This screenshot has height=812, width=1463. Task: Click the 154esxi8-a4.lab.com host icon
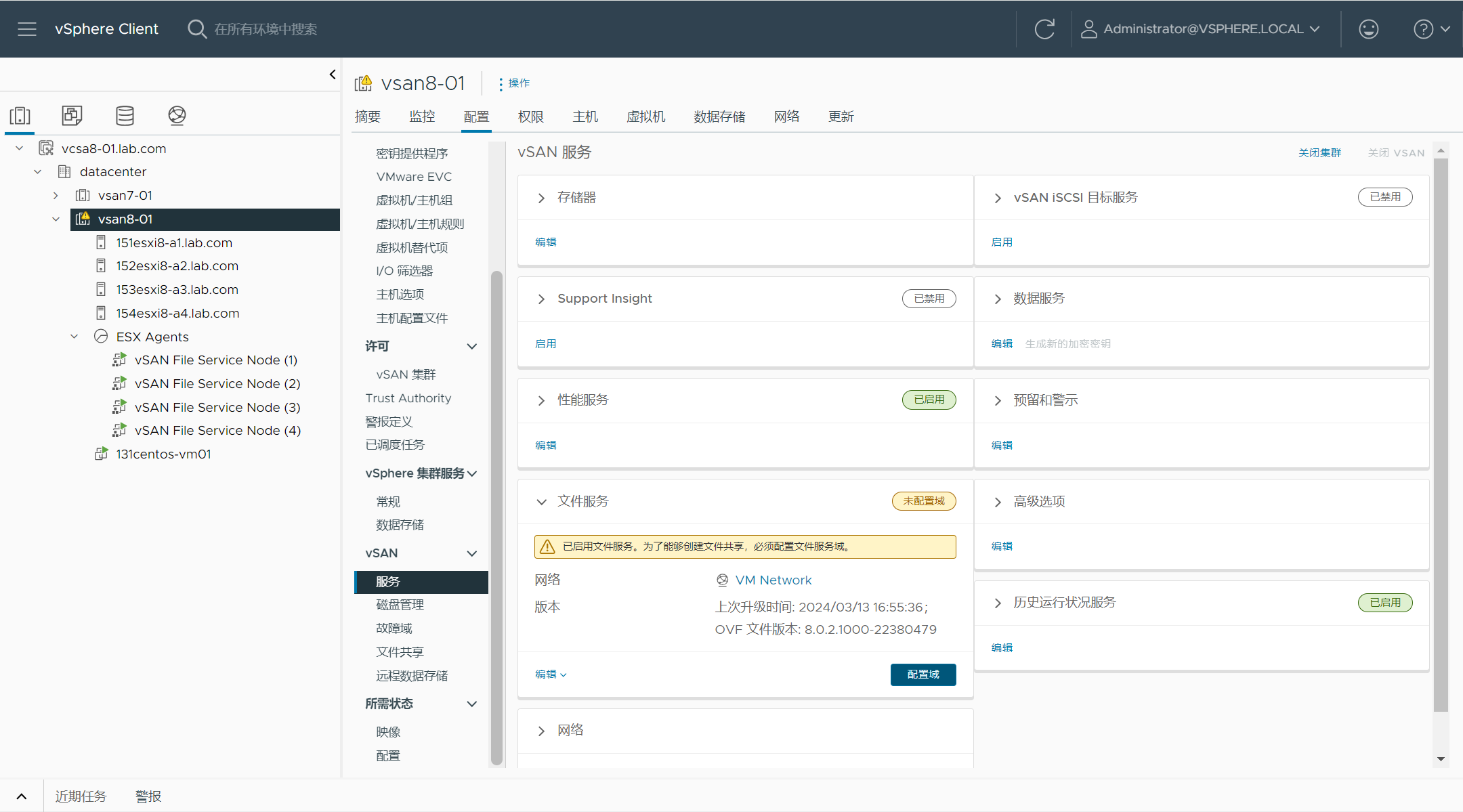(101, 313)
